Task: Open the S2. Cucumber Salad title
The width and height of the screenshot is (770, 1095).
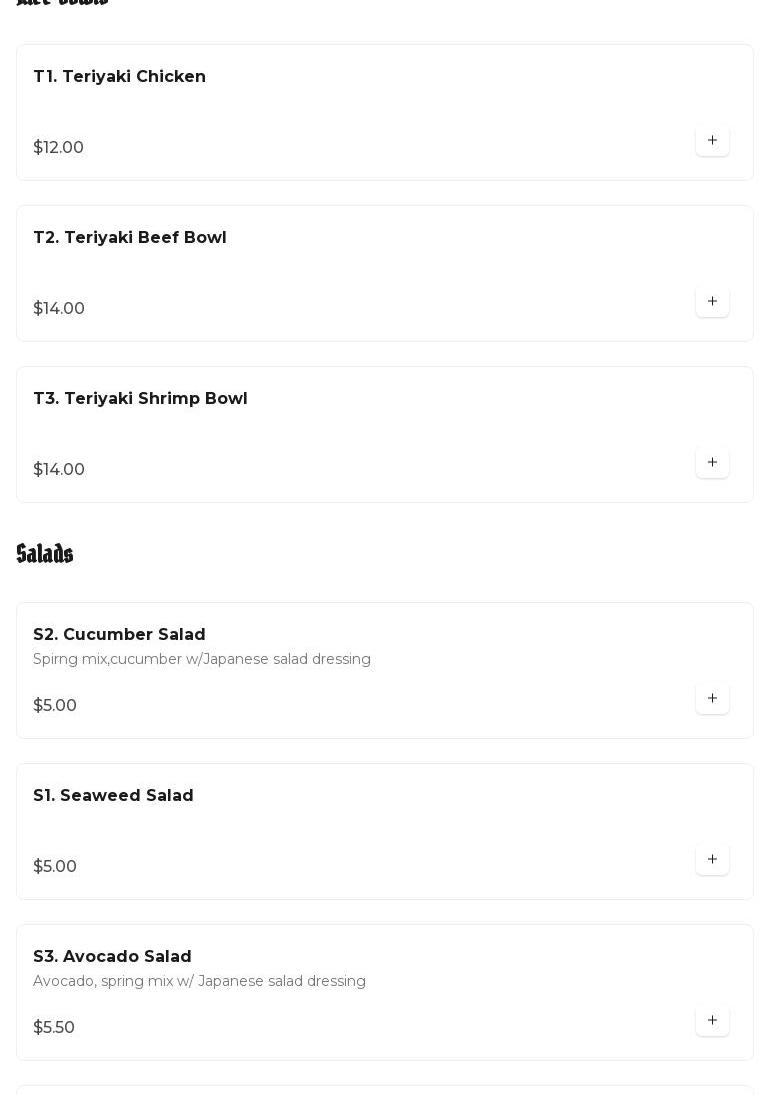Action: 119,635
